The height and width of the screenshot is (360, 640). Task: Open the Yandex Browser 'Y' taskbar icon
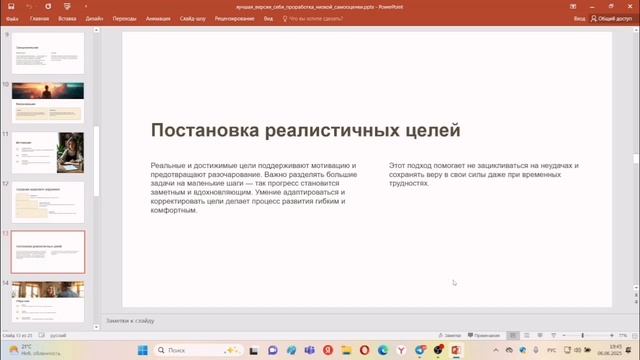pyautogui.click(x=401, y=350)
